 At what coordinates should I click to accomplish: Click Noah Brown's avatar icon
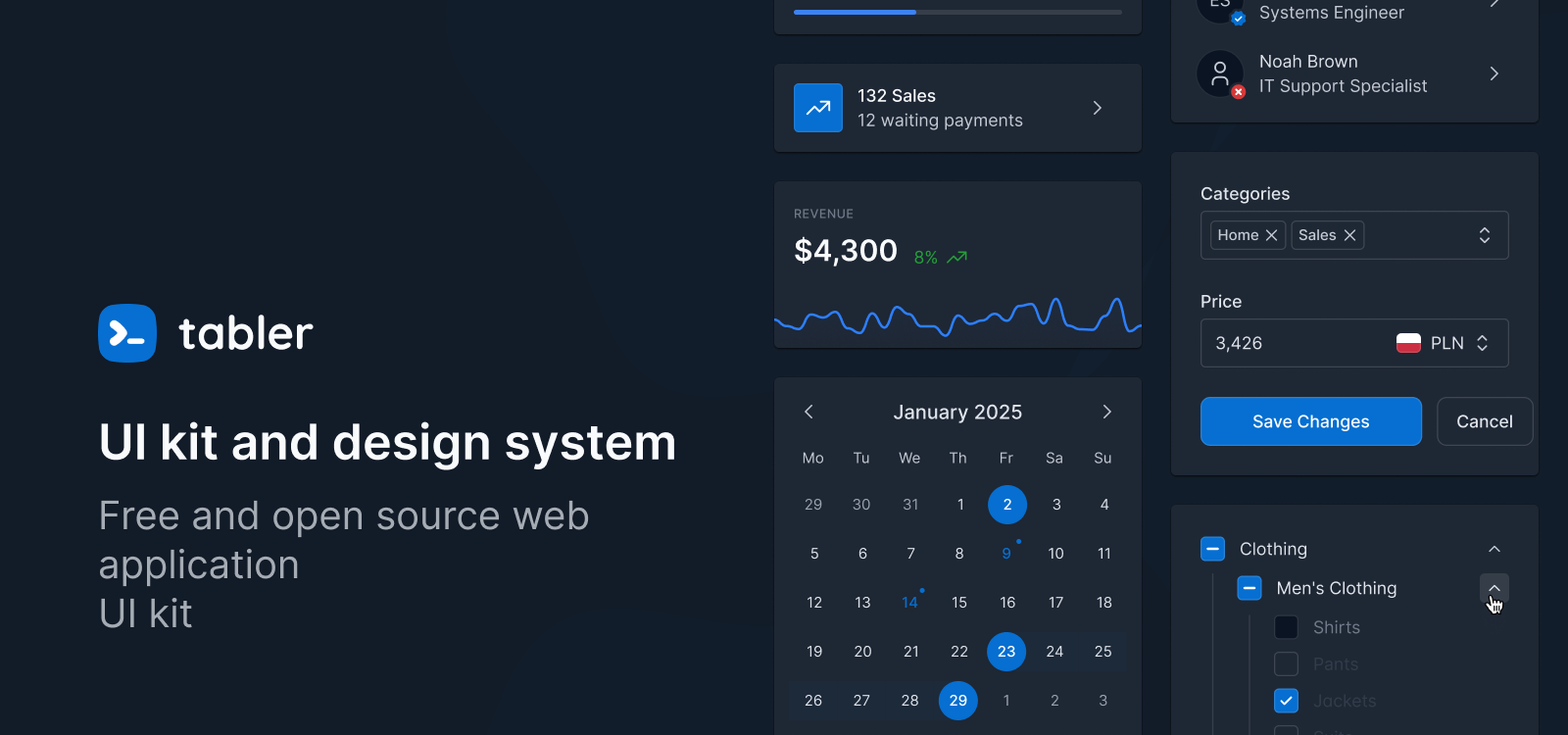tap(1220, 73)
